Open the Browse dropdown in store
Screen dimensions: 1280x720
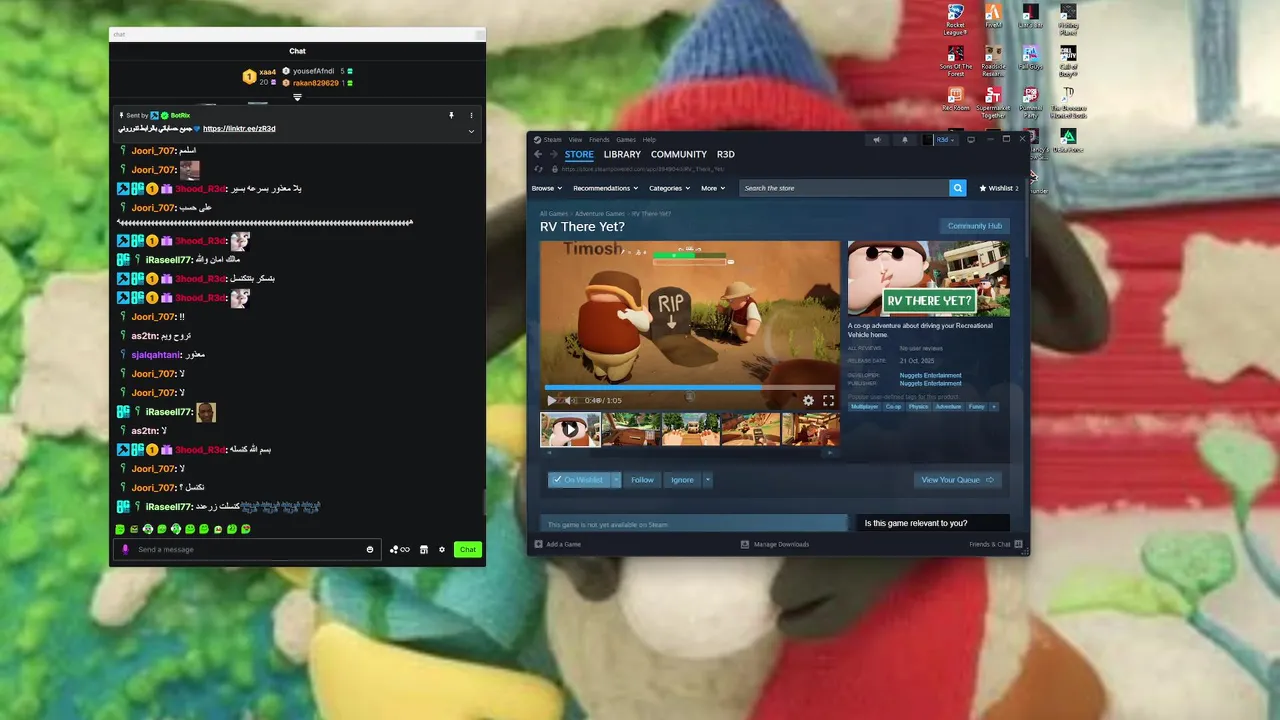coord(546,188)
